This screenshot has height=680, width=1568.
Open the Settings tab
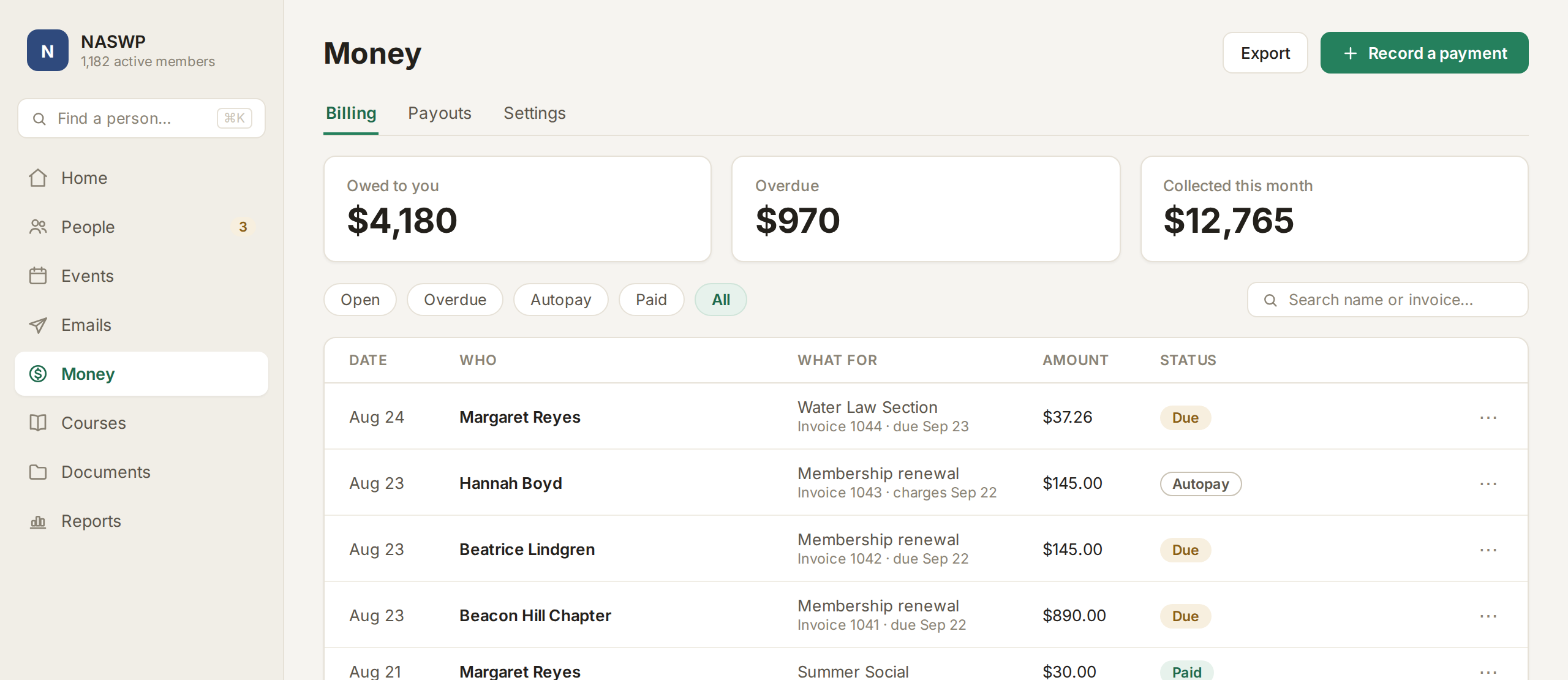pos(535,113)
